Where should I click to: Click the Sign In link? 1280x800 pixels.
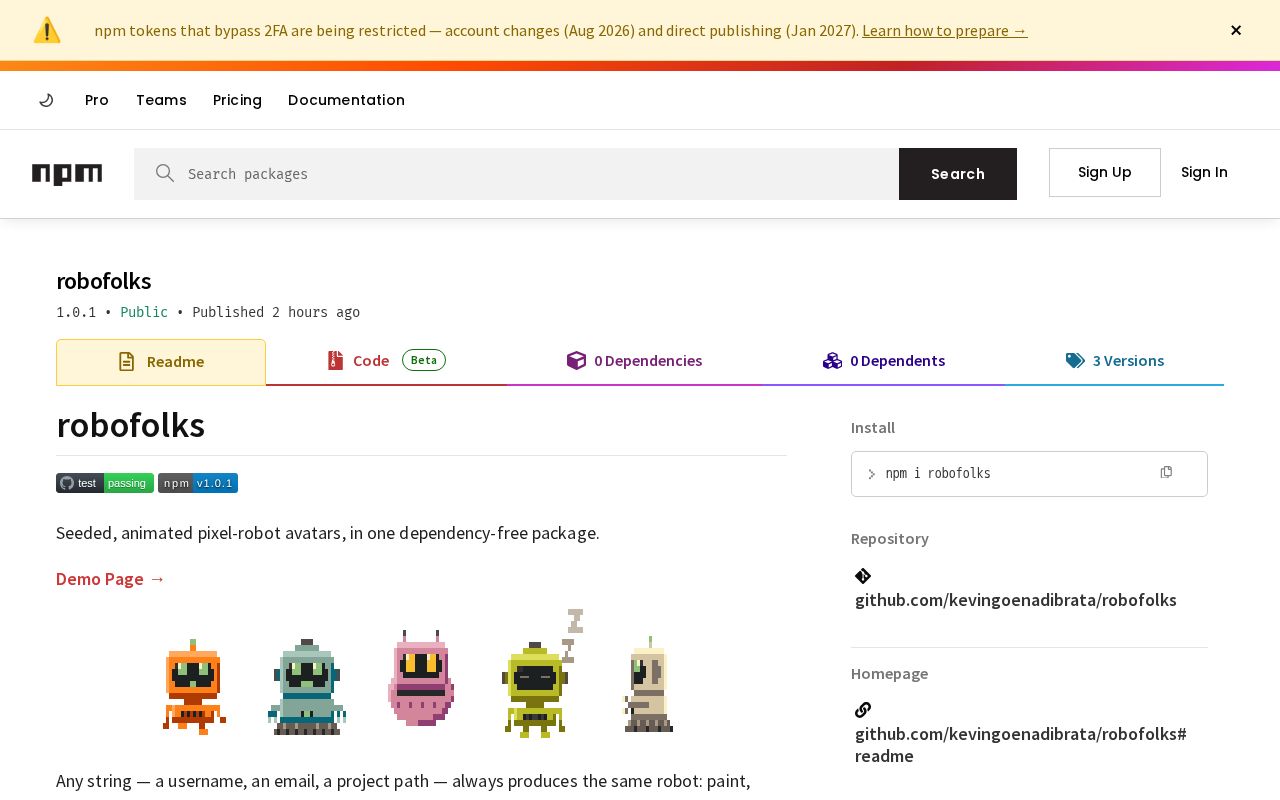coord(1204,172)
